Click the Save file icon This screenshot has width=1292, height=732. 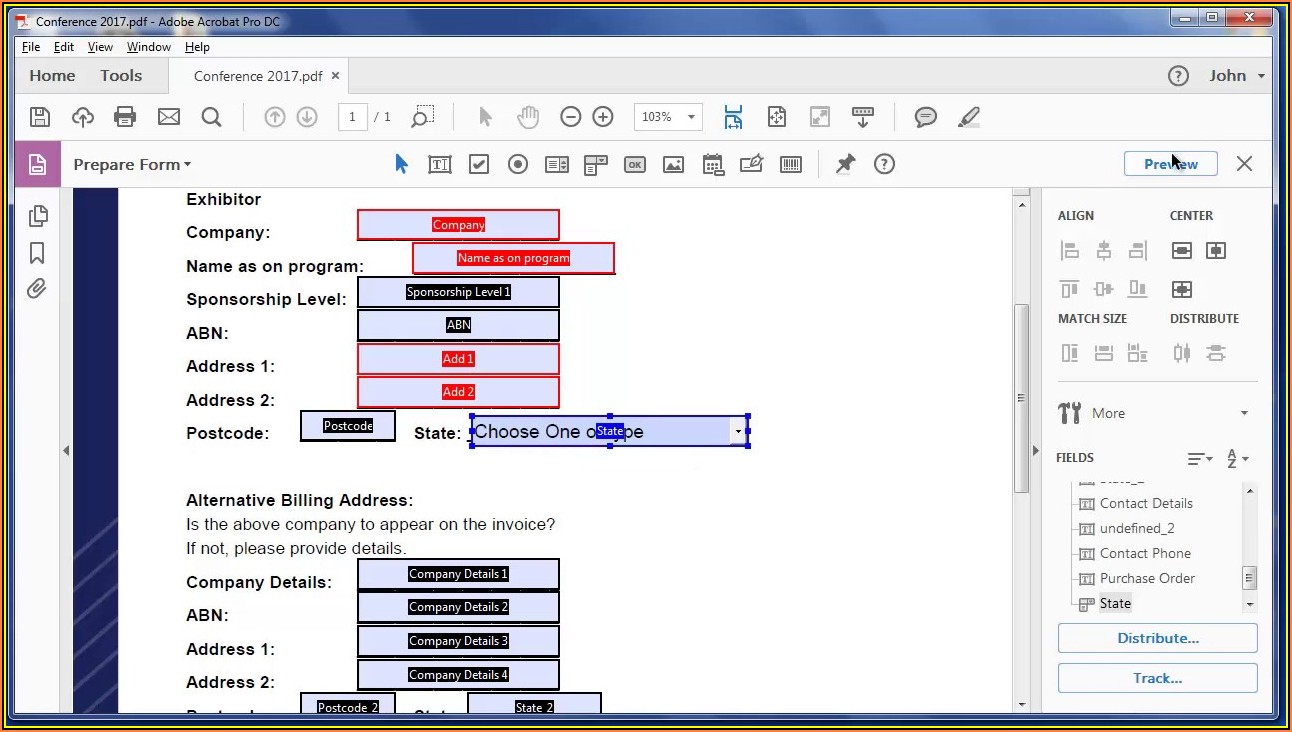pyautogui.click(x=40, y=117)
